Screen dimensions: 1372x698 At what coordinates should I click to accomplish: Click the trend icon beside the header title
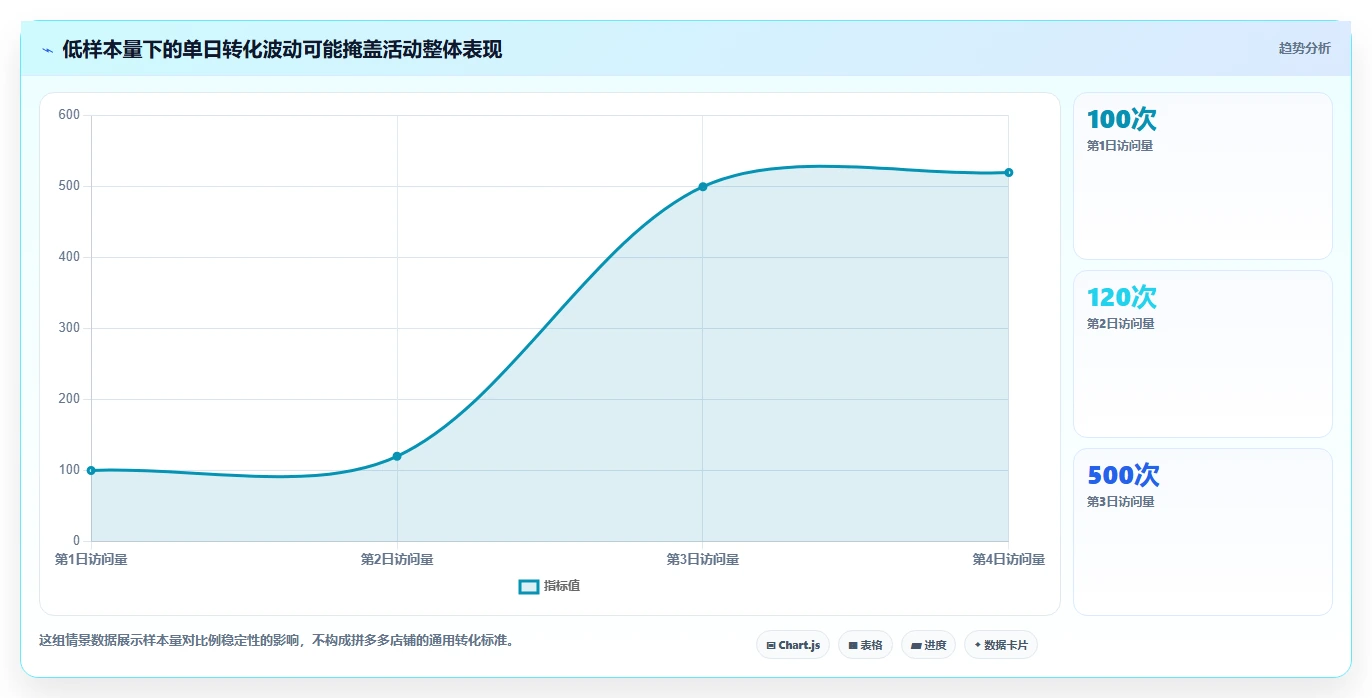[x=47, y=50]
